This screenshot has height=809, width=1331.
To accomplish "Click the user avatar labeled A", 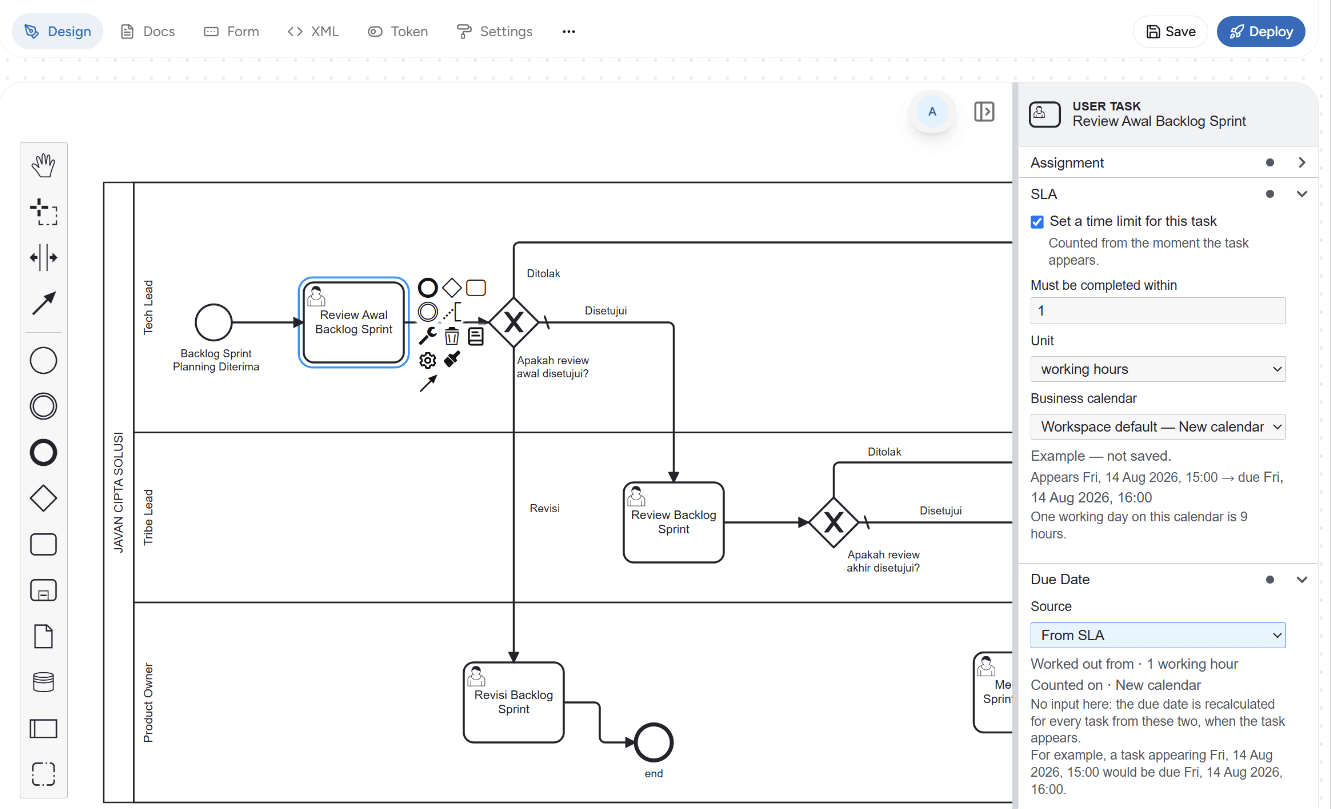I will (932, 112).
